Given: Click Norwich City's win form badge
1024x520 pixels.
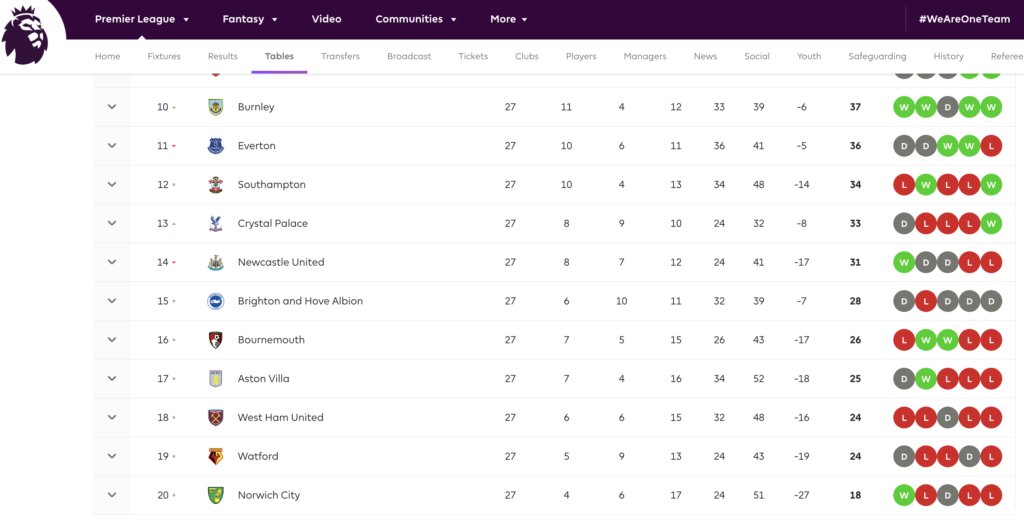Looking at the screenshot, I should pyautogui.click(x=904, y=495).
